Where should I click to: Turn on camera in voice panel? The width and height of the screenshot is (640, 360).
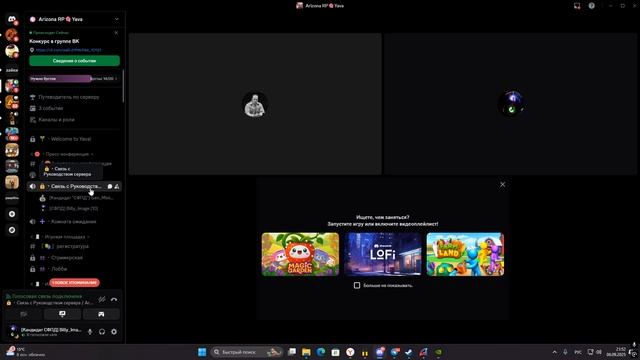point(24,314)
